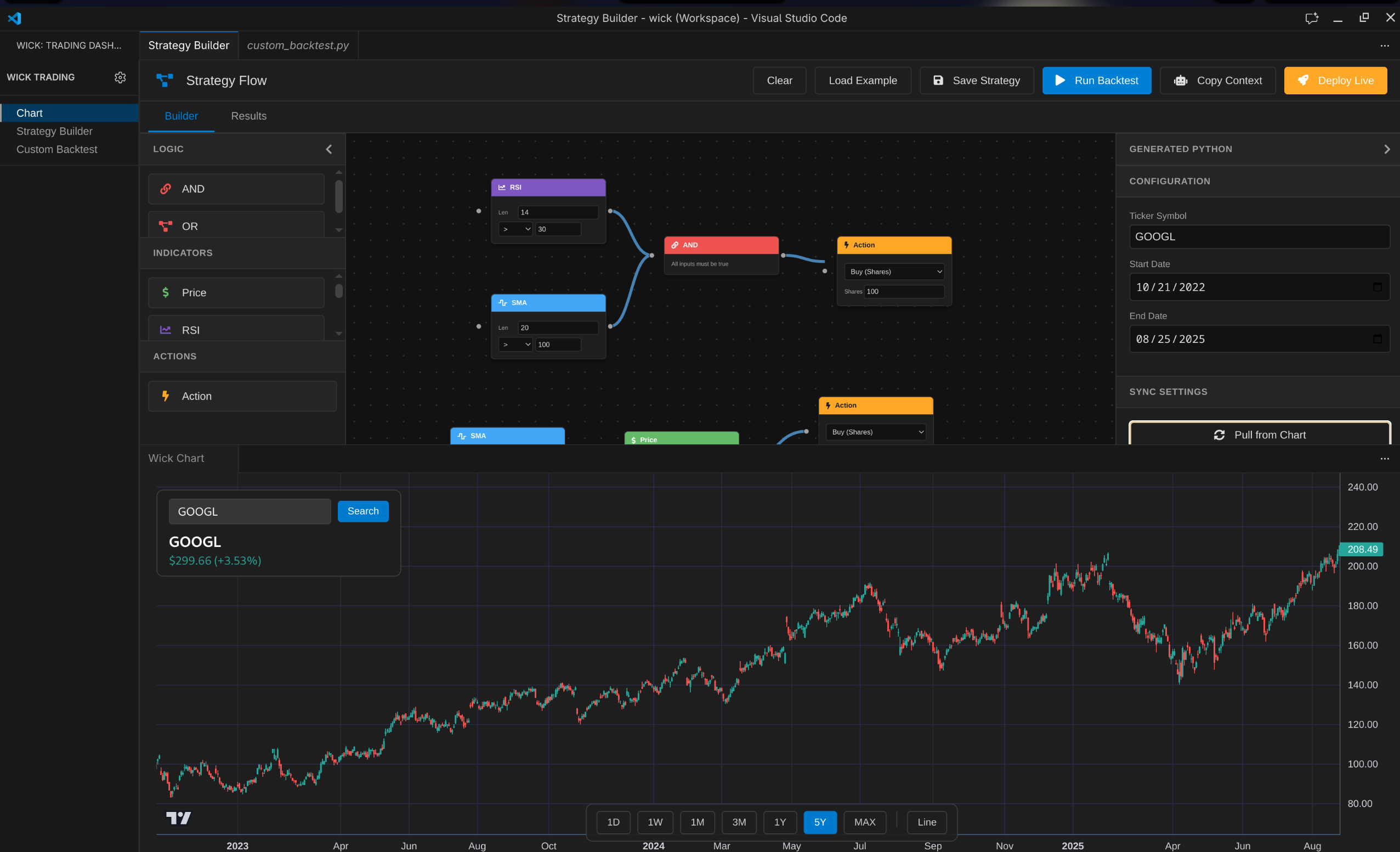Image resolution: width=1400 pixels, height=852 pixels.
Task: Click the Ticker Symbol input field
Action: point(1259,236)
